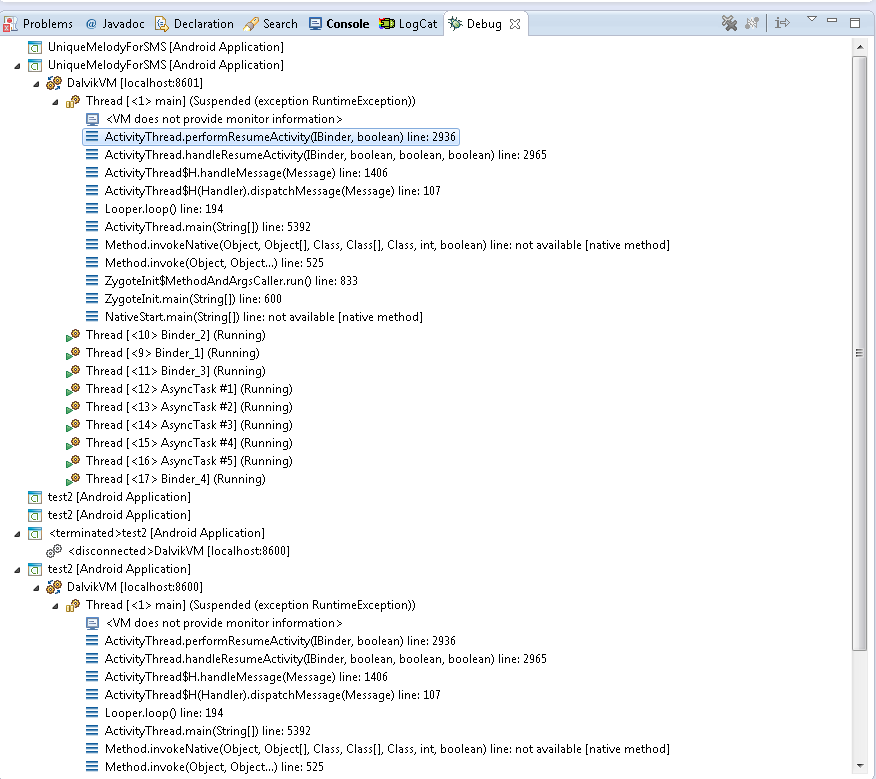876x779 pixels.
Task: Click the greyed Disconnect toolbar icon
Action: click(752, 23)
